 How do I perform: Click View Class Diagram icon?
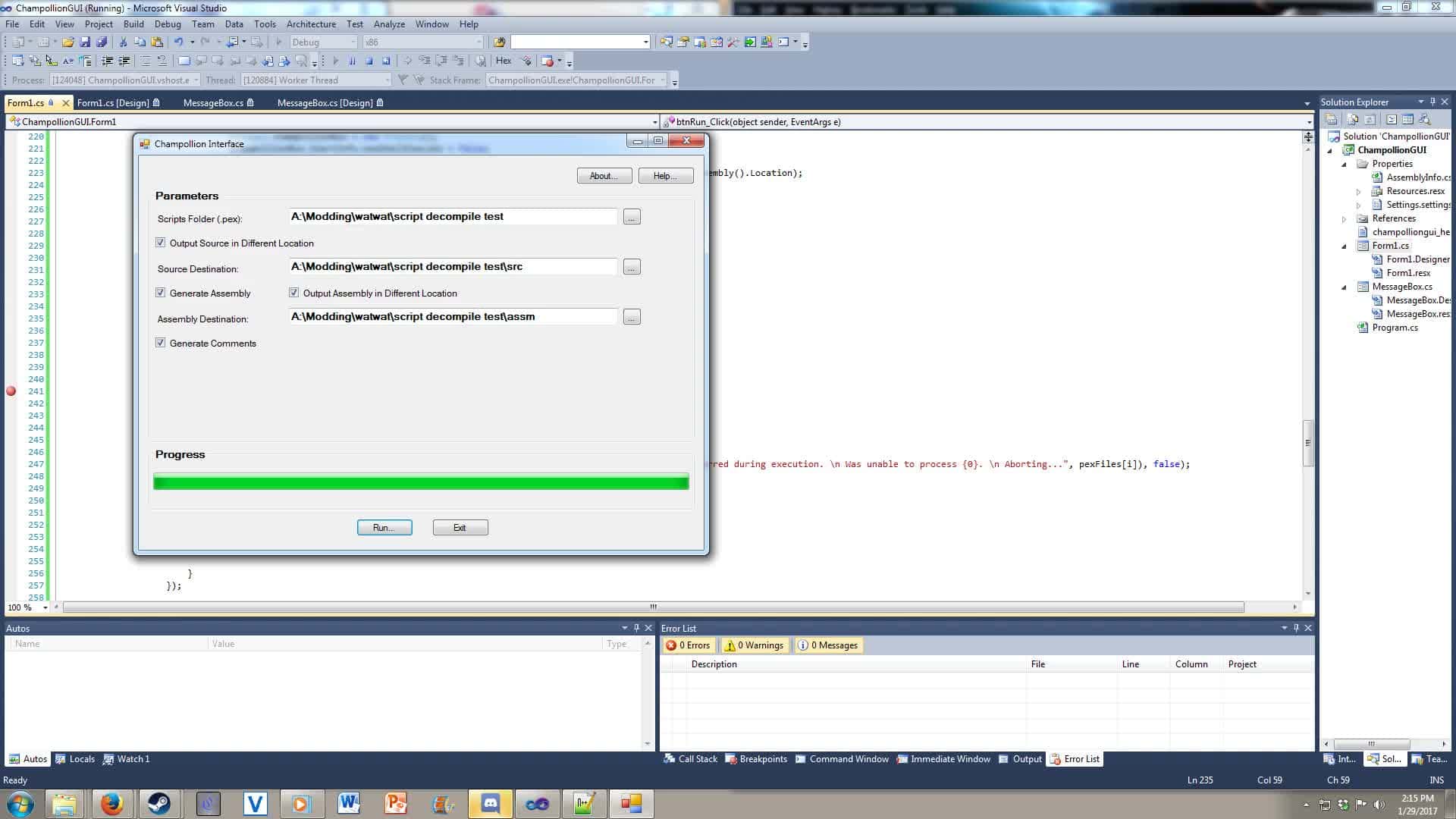1425,119
